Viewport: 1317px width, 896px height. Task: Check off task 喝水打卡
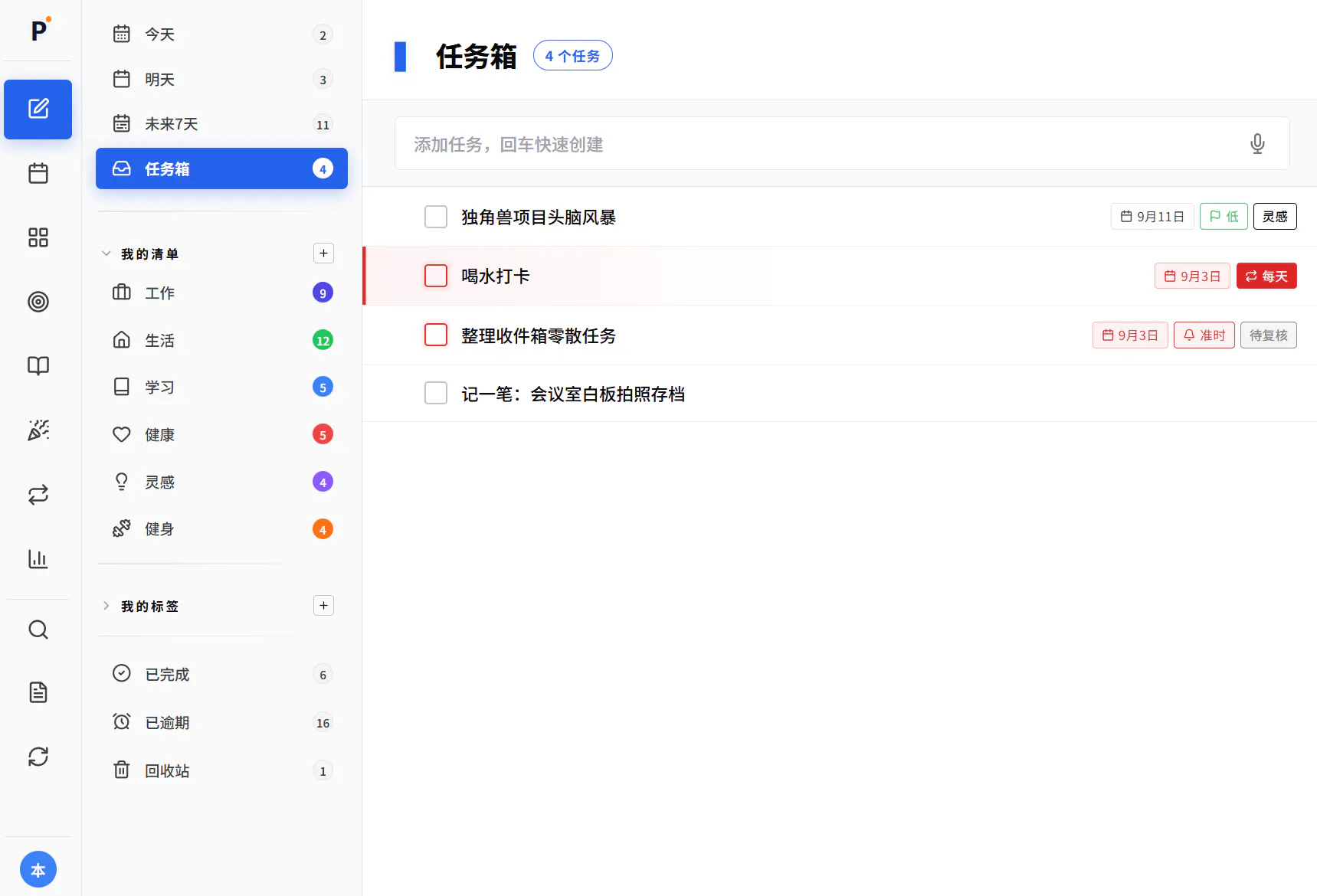(x=436, y=276)
